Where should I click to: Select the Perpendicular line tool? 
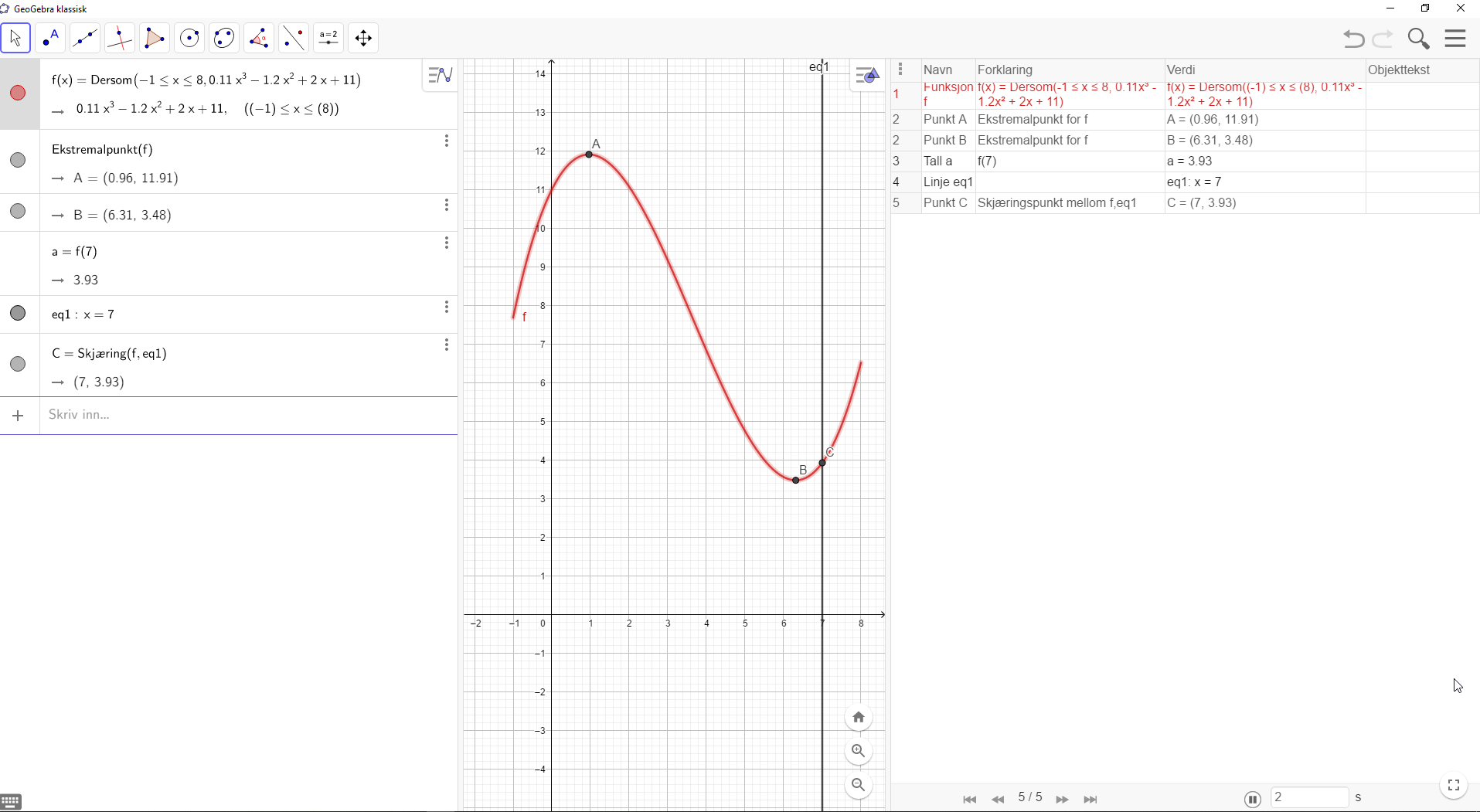pyautogui.click(x=120, y=38)
